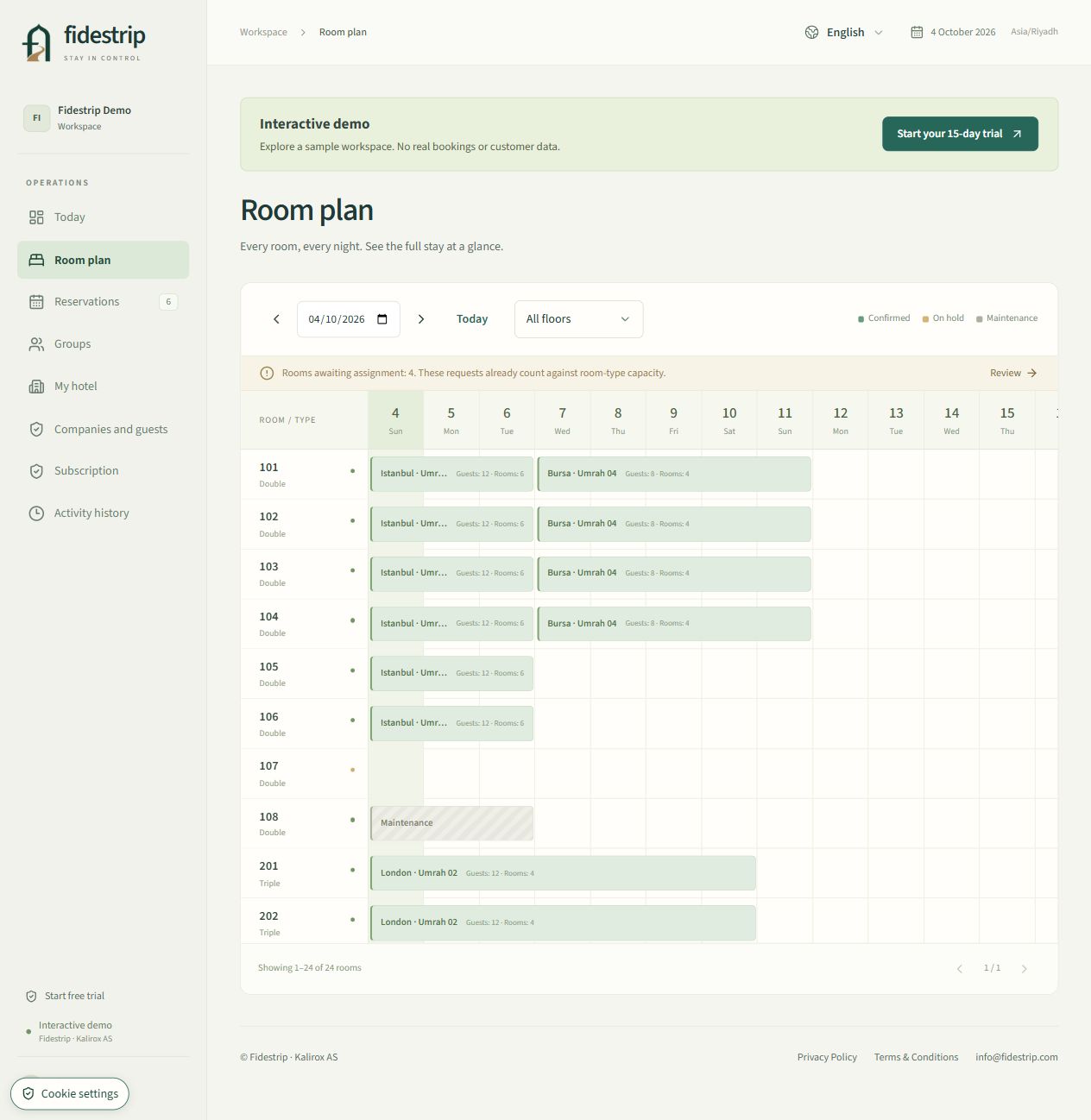Open My hotel menu item
This screenshot has width=1091, height=1120.
[103, 387]
